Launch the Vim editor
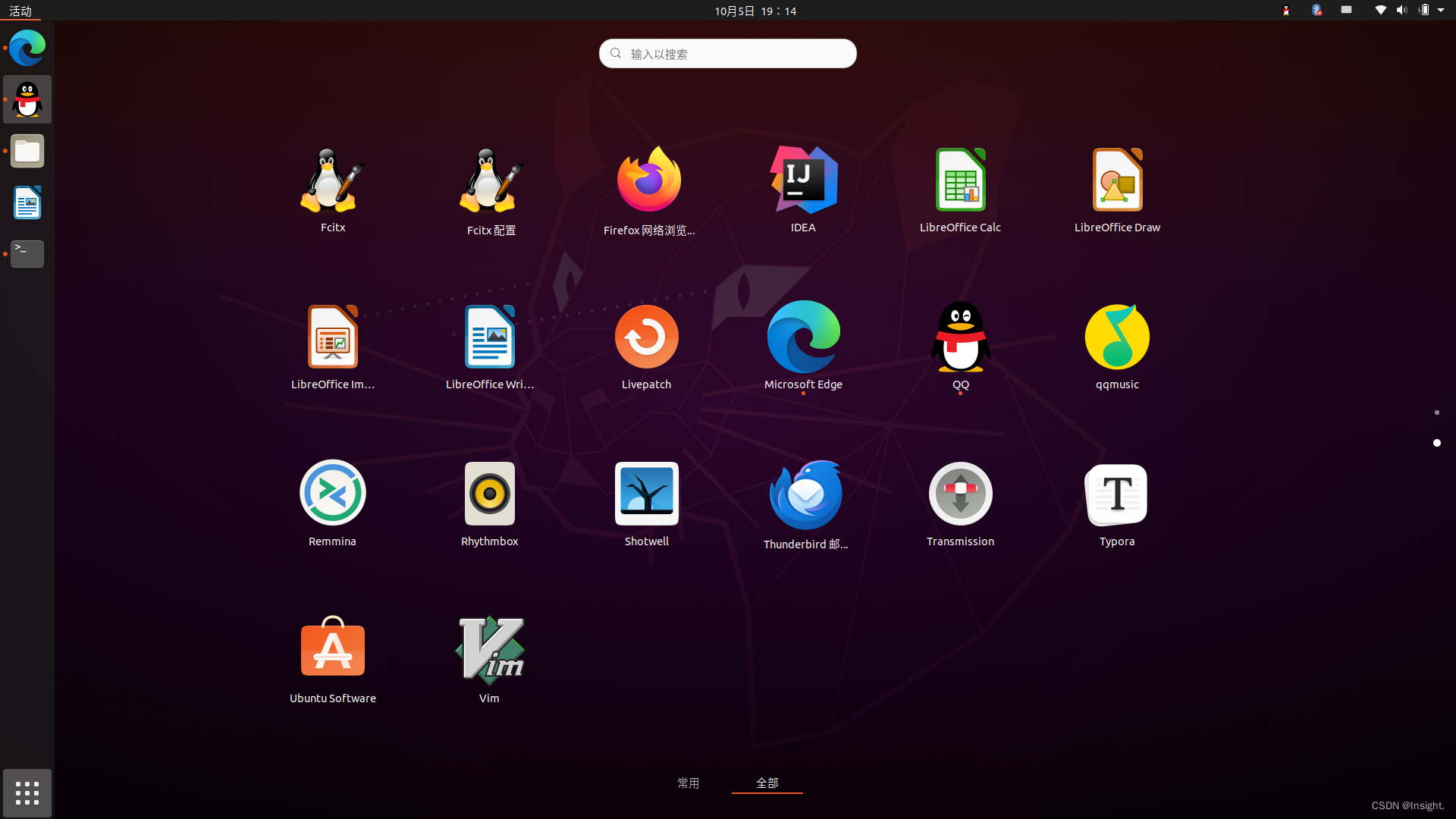 (x=489, y=661)
